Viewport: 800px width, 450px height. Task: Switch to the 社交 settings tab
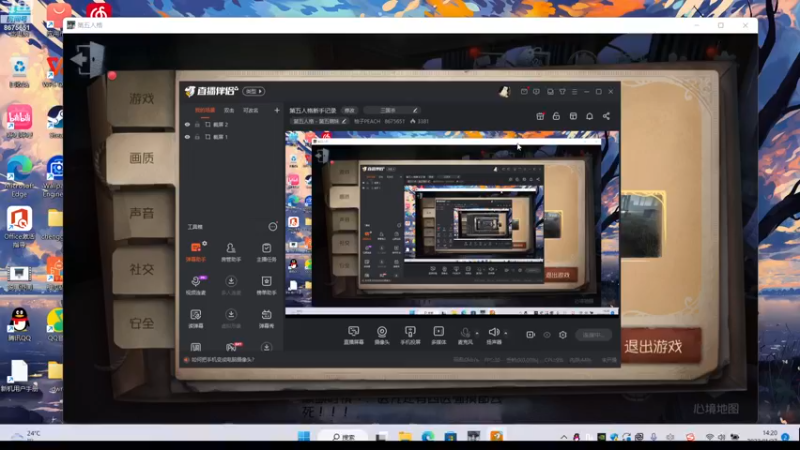[x=141, y=269]
